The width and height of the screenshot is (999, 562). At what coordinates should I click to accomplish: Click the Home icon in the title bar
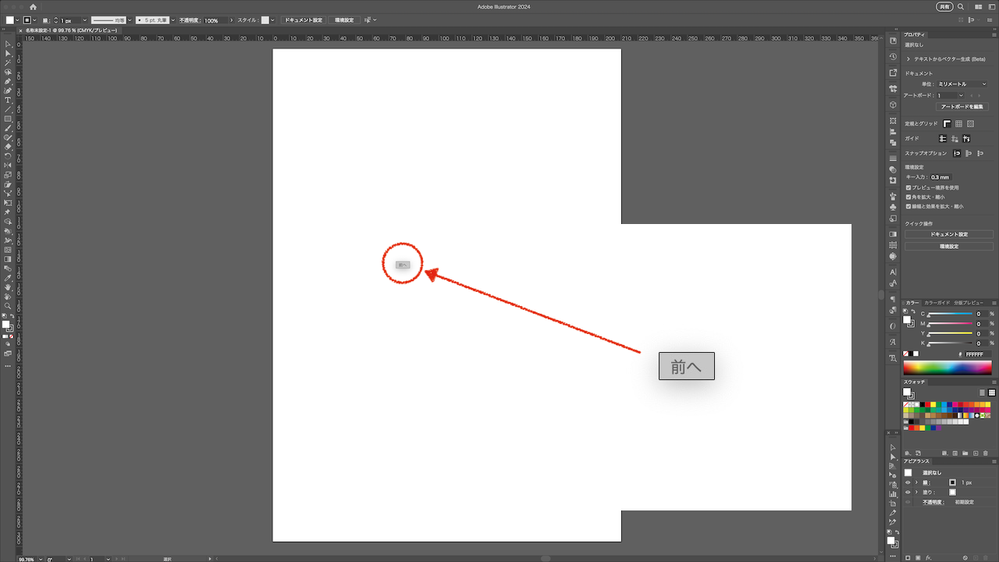coord(33,7)
